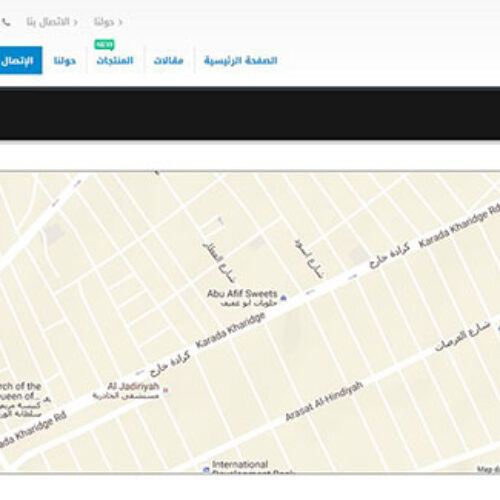
Task: Open the حولنا tab in main navigation bar
Action: click(x=65, y=61)
